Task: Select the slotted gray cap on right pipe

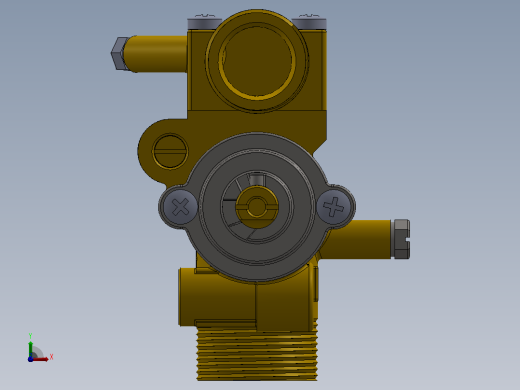Action: (401, 239)
